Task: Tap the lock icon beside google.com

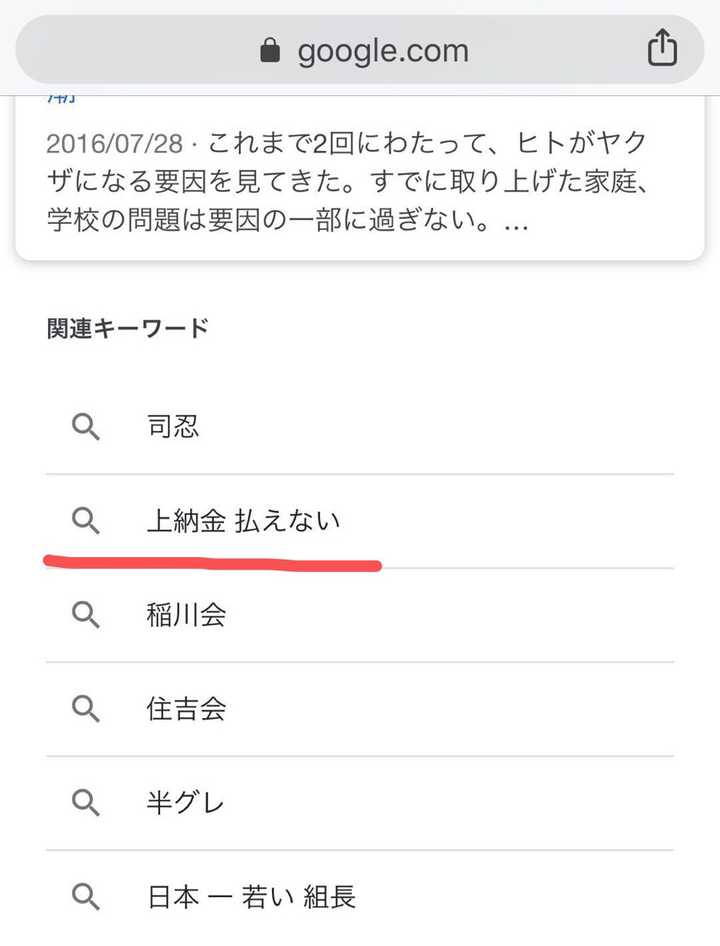Action: [x=269, y=51]
